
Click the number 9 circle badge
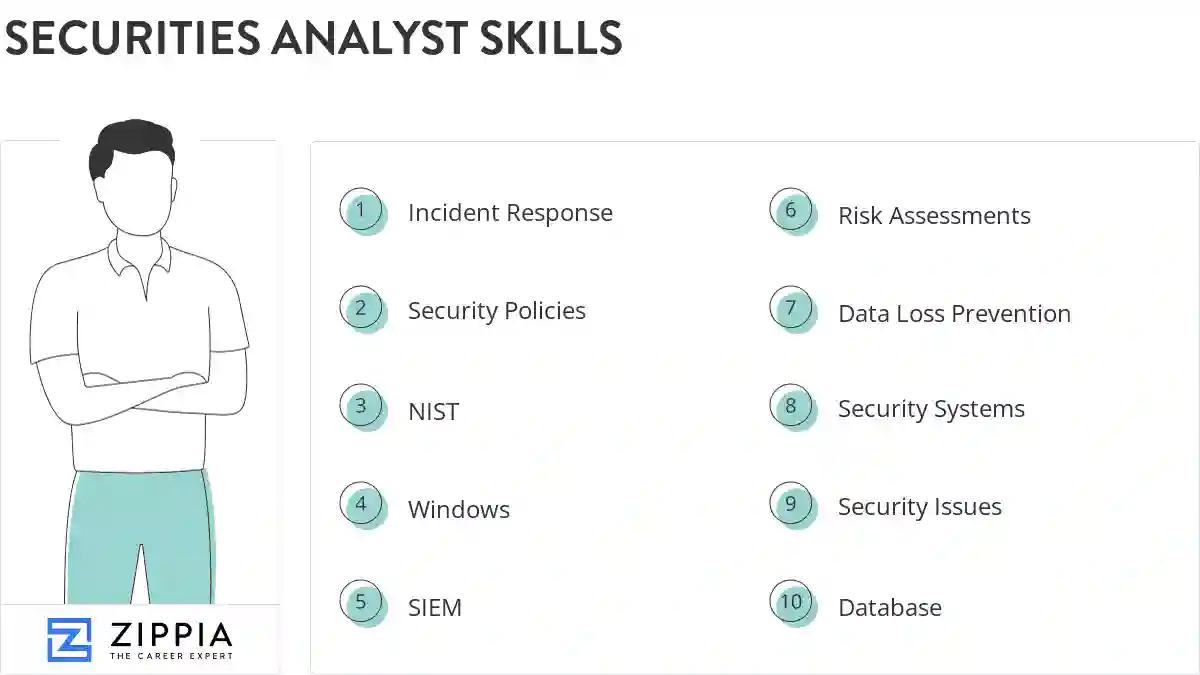click(x=791, y=505)
